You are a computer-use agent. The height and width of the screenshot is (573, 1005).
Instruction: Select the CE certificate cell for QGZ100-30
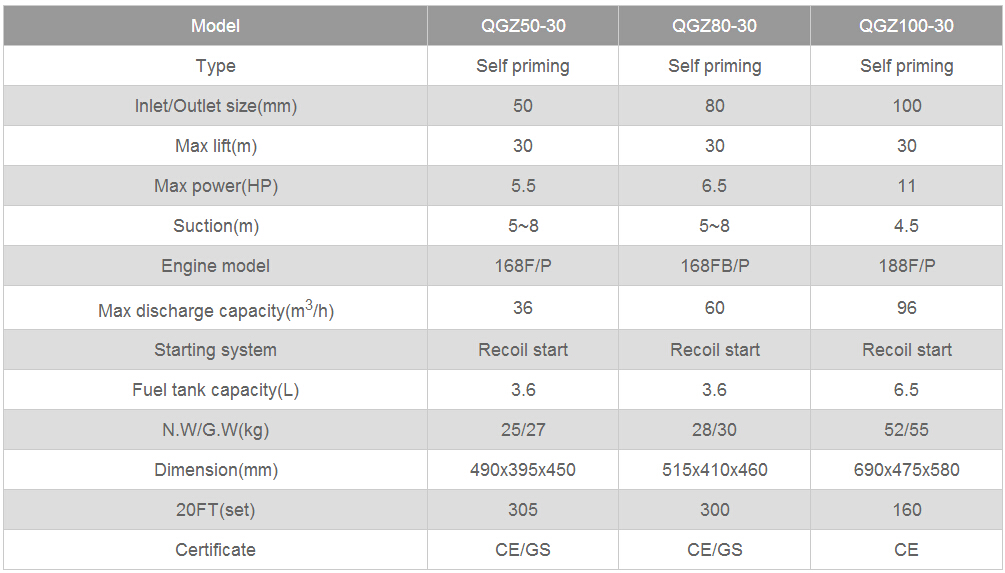[906, 550]
